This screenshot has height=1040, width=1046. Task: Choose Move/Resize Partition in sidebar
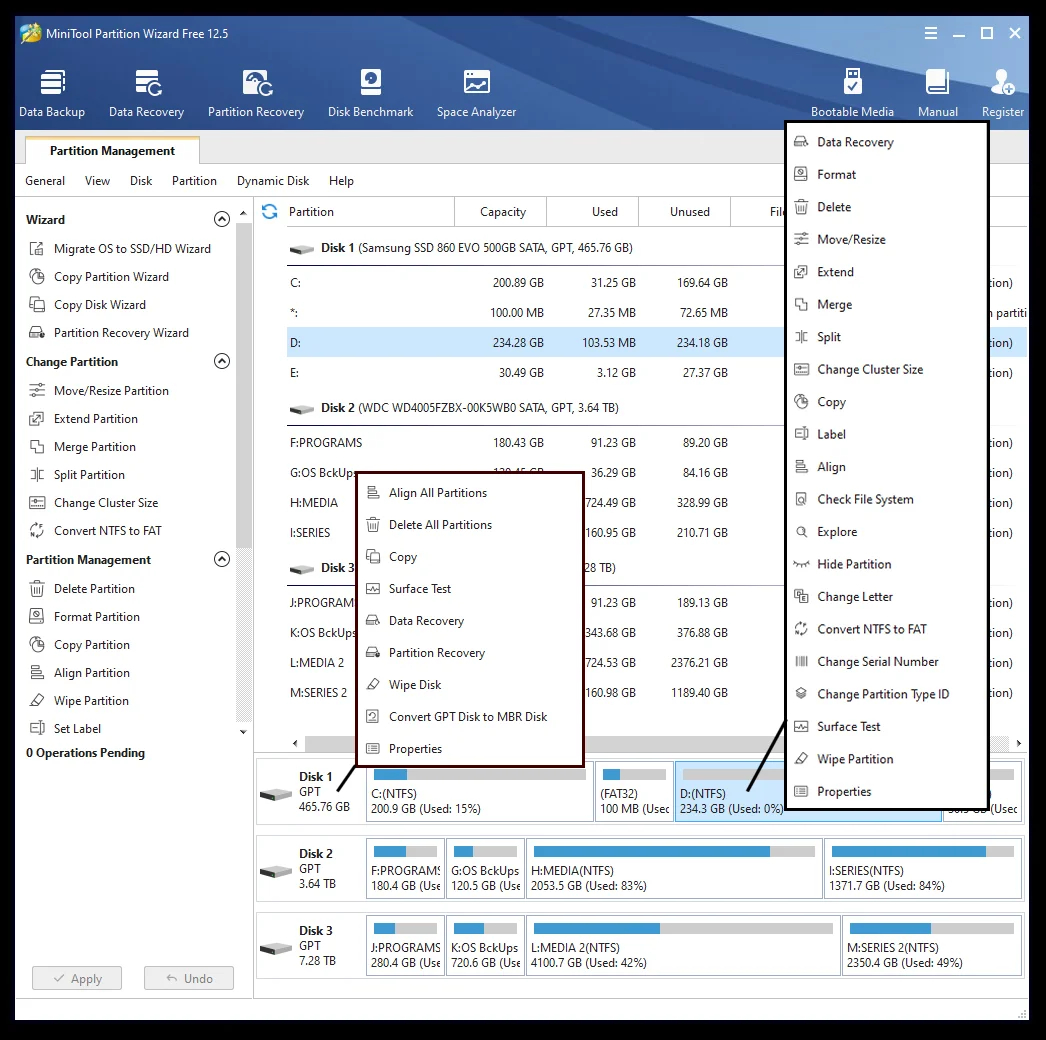coord(99,391)
